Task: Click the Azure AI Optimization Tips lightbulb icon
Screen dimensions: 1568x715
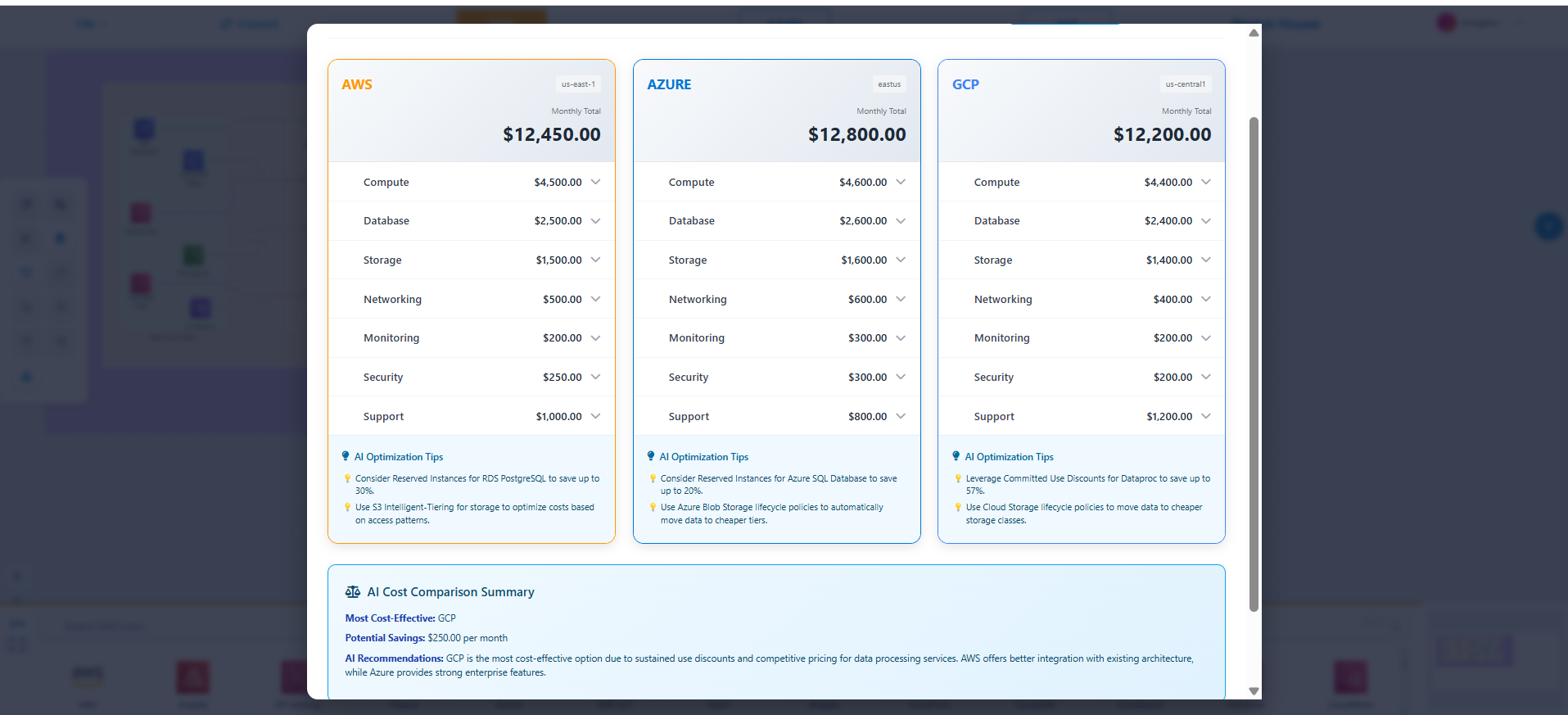Action: [651, 456]
